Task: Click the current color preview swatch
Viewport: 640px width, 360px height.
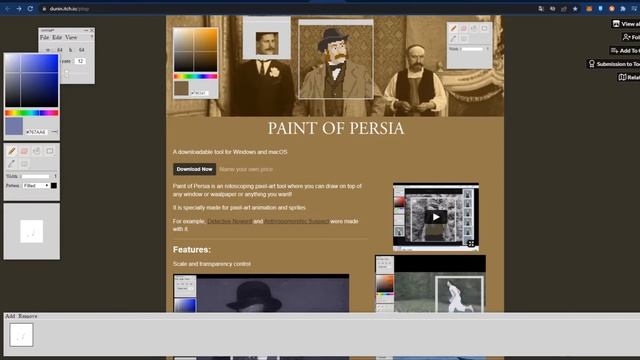Action: (x=14, y=126)
